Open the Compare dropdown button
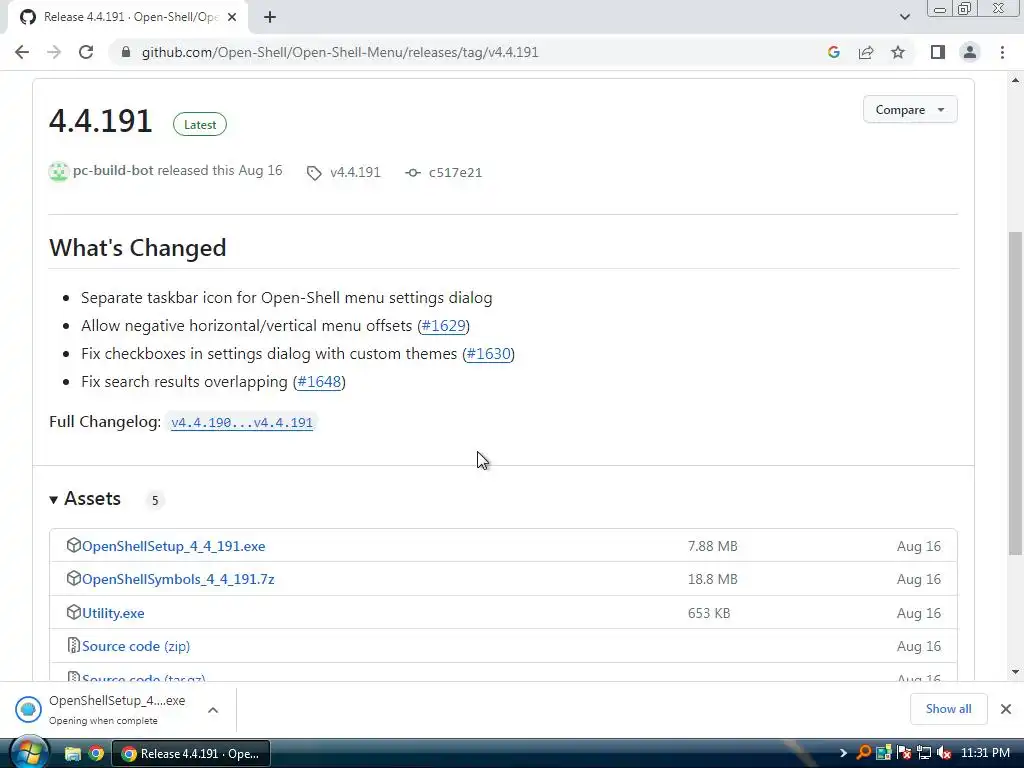1024x768 pixels. point(910,110)
